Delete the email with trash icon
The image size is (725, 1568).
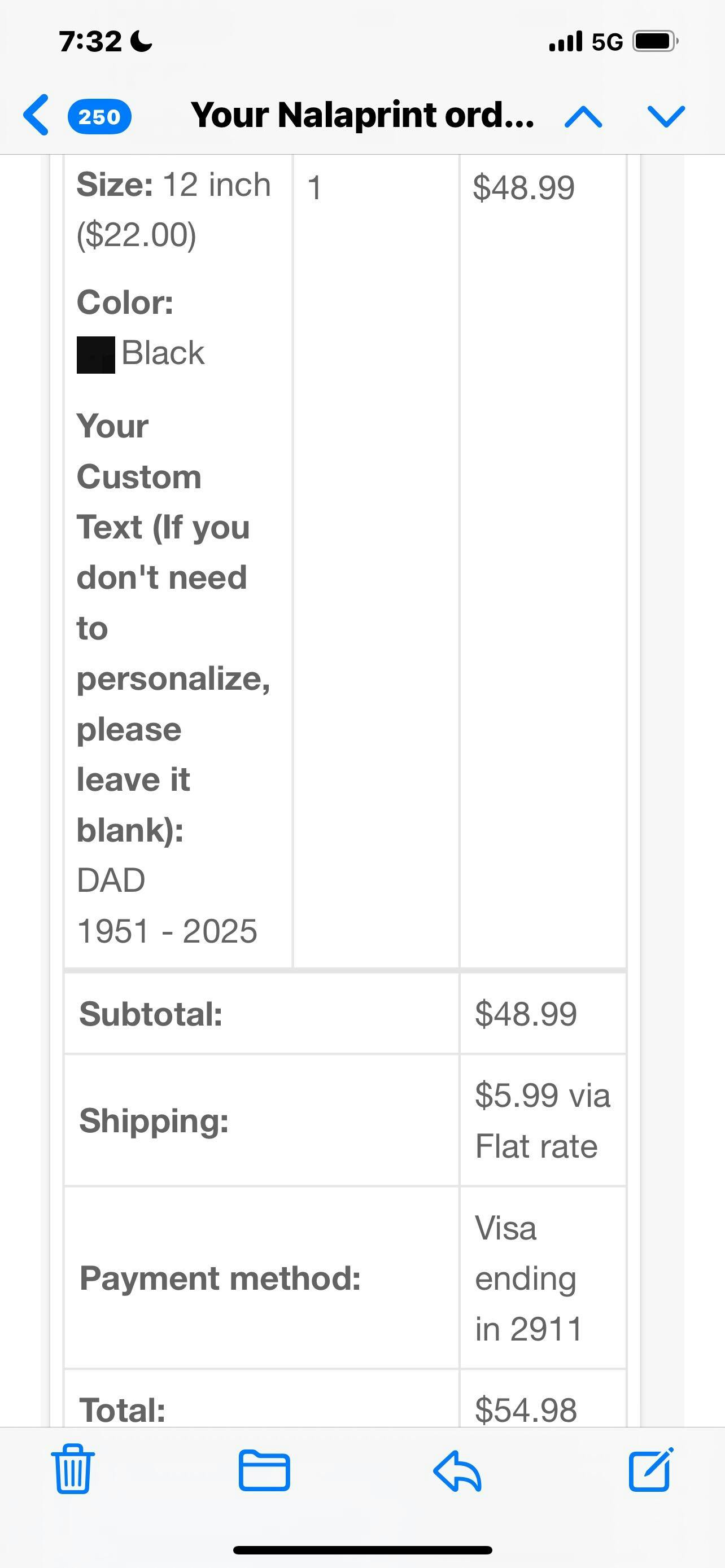pos(73,1469)
